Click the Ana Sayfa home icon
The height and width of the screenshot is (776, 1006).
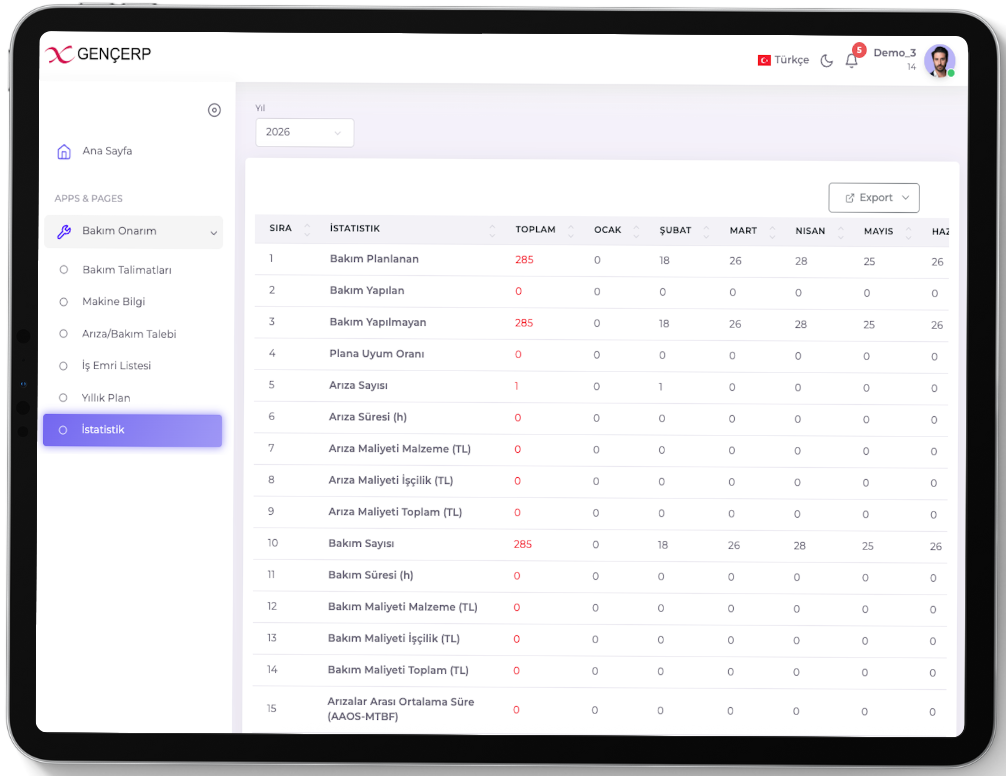tap(64, 152)
